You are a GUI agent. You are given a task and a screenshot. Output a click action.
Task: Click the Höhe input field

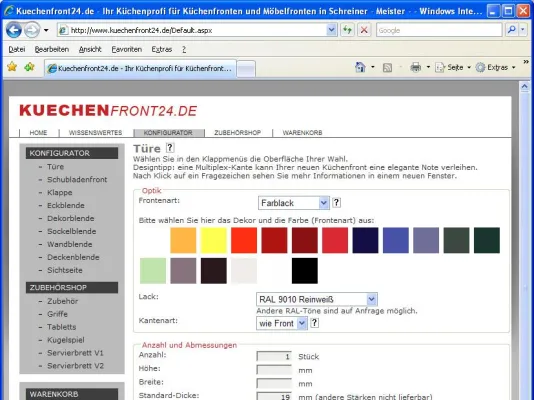[274, 370]
